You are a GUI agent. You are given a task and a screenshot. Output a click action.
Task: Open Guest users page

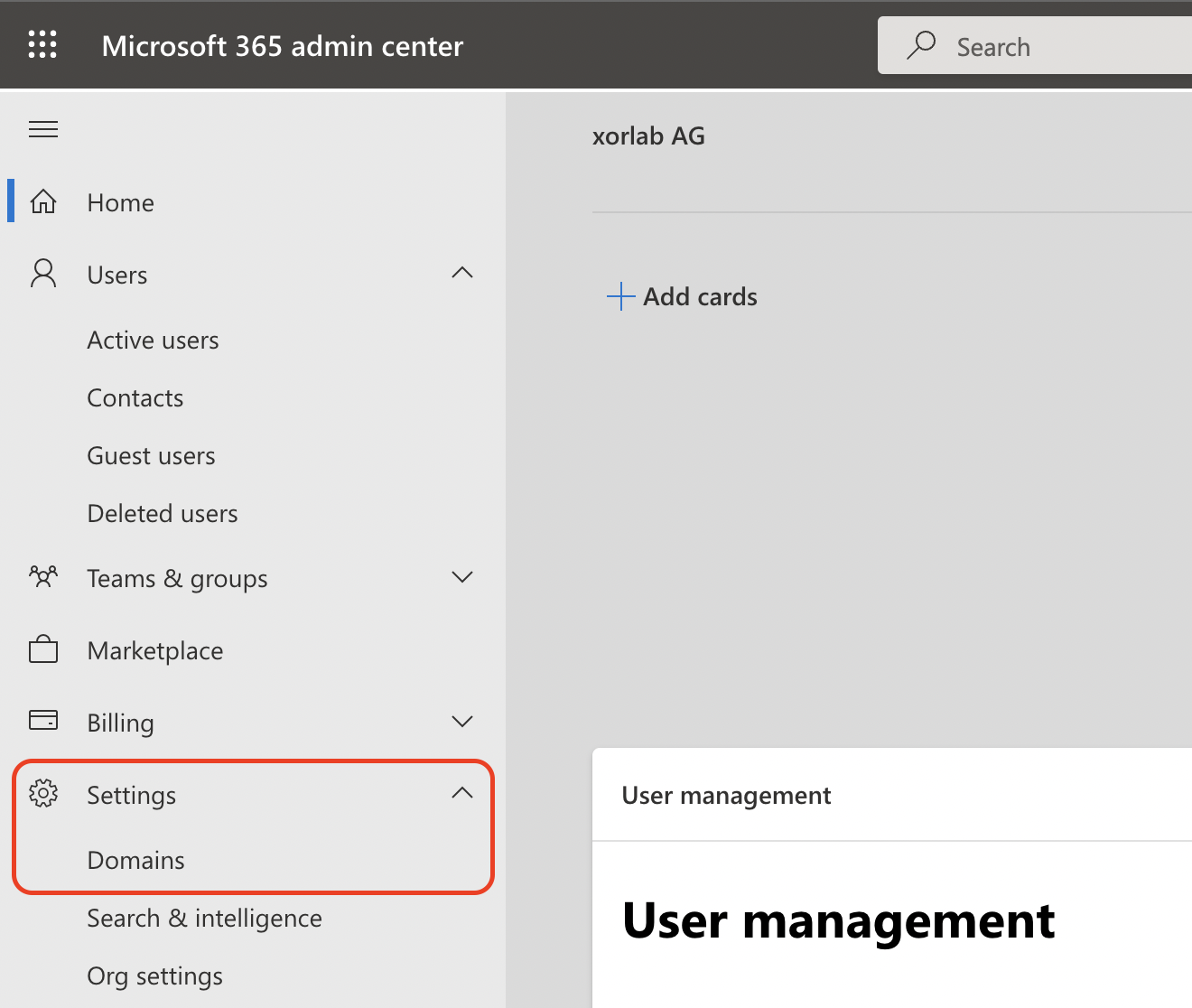click(x=152, y=456)
